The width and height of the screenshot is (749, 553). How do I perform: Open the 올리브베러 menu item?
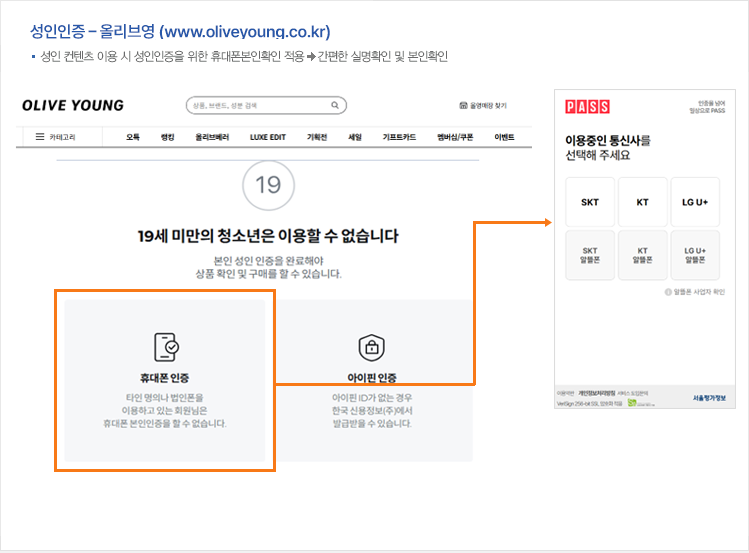click(212, 137)
